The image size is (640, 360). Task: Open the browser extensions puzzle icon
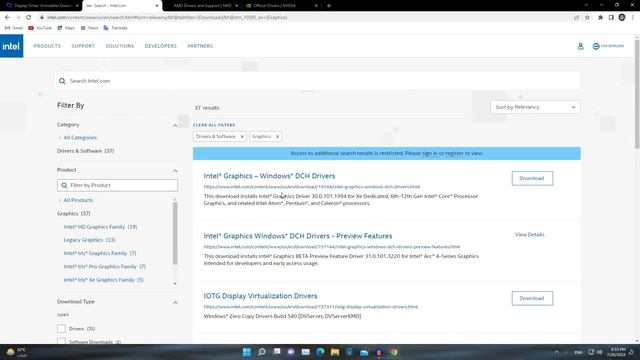[600, 18]
